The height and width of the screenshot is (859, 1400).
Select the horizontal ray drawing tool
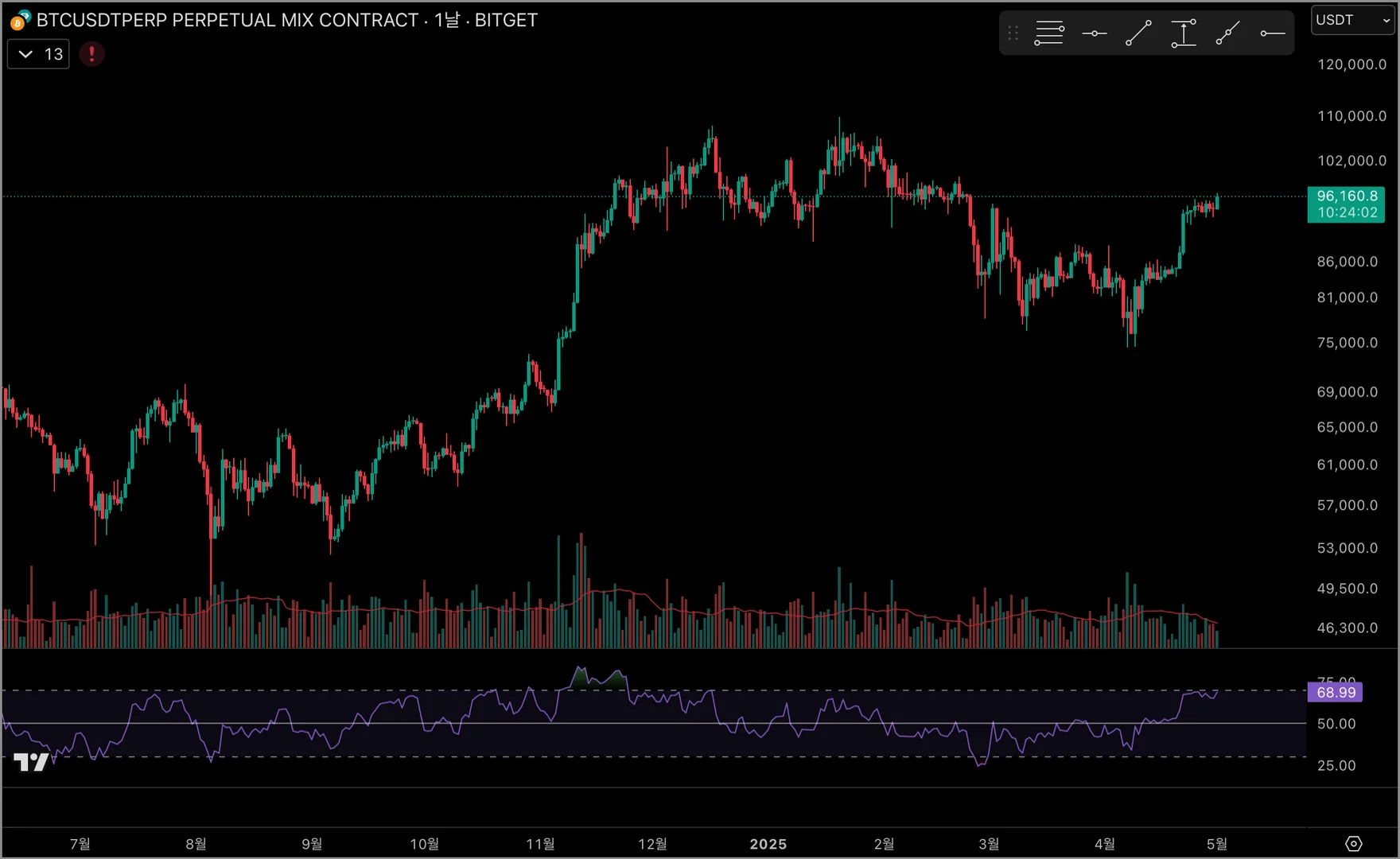[1273, 33]
